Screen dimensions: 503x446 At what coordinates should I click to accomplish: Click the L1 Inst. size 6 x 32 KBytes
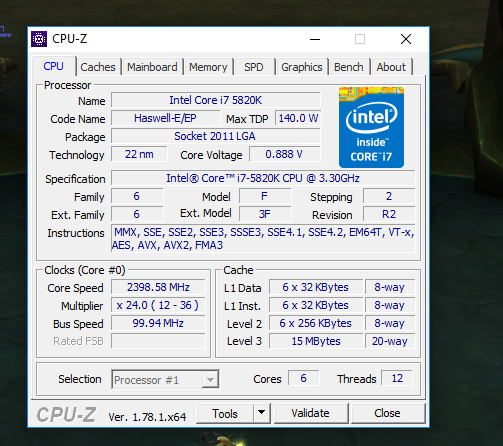point(316,305)
